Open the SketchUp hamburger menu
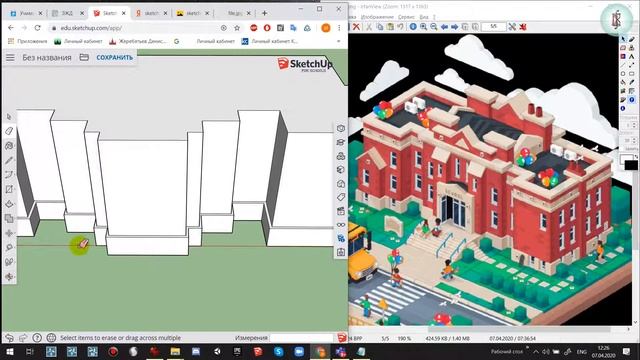Screen dimensions: 640x360 coord(10,58)
